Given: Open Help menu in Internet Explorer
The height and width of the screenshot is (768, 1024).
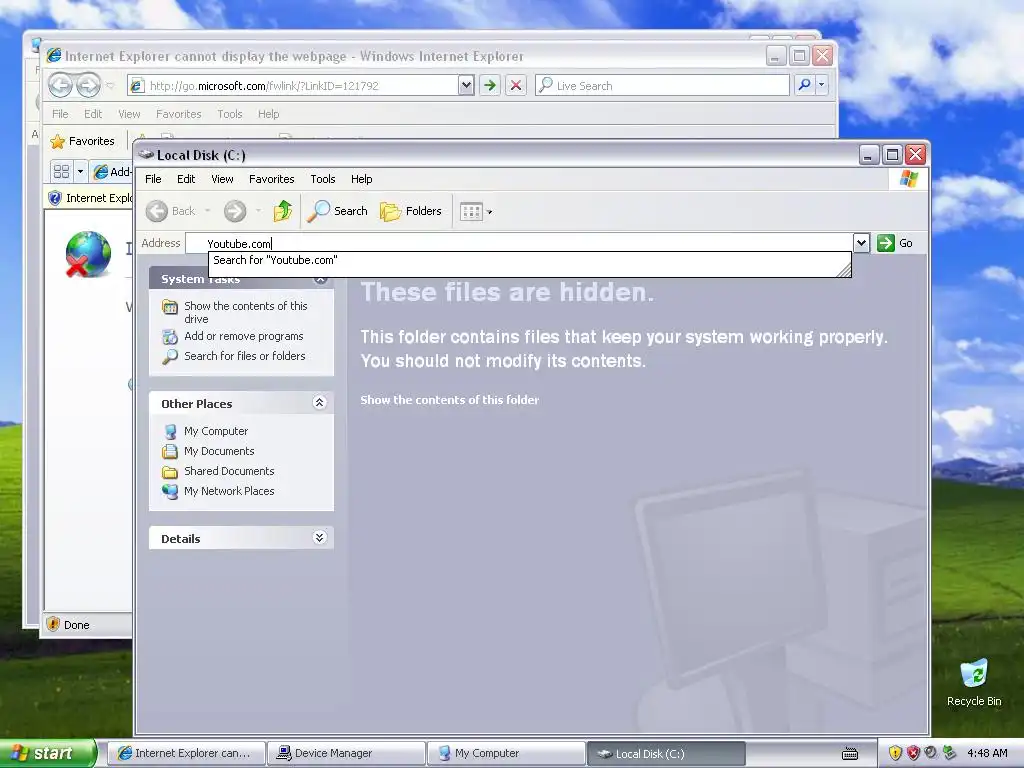Looking at the screenshot, I should (268, 114).
